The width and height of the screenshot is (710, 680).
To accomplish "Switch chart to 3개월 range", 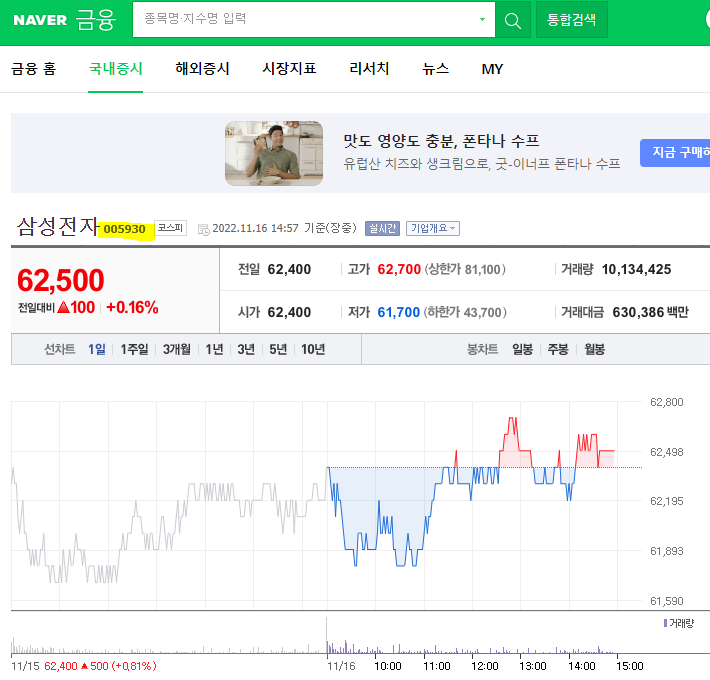I will click(176, 349).
